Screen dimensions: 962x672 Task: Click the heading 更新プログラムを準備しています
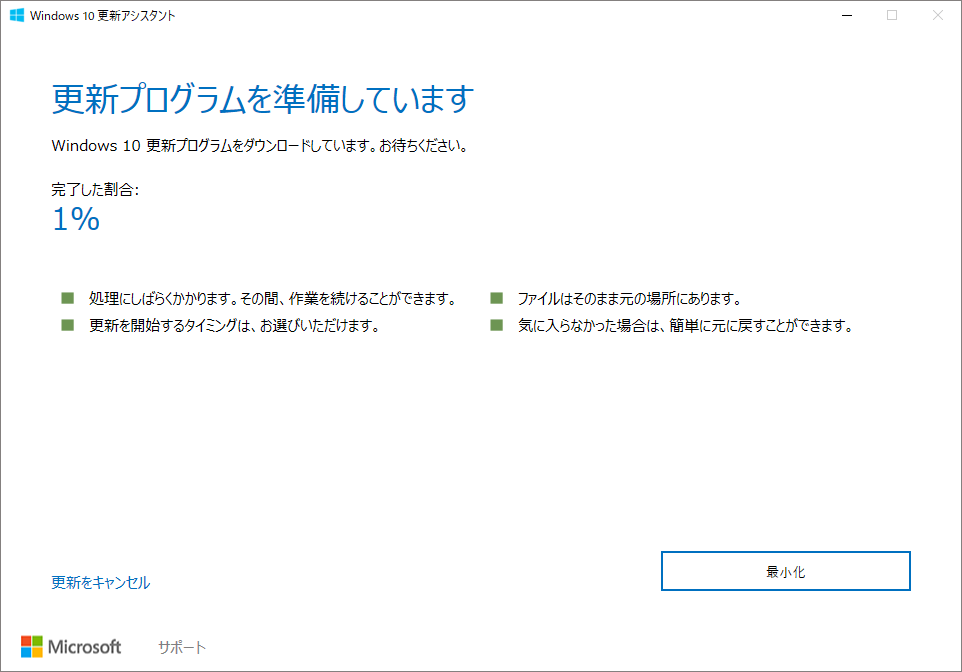262,99
